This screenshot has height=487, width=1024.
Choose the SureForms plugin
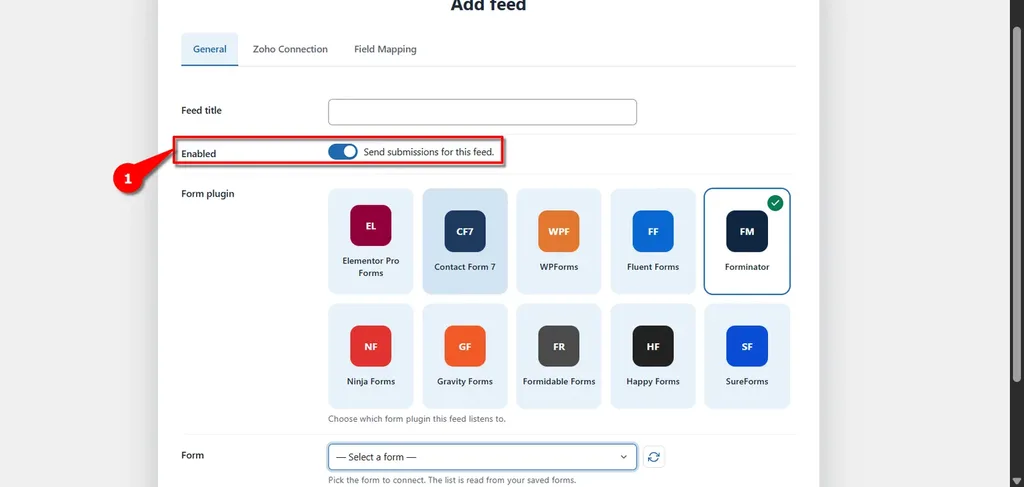[747, 356]
